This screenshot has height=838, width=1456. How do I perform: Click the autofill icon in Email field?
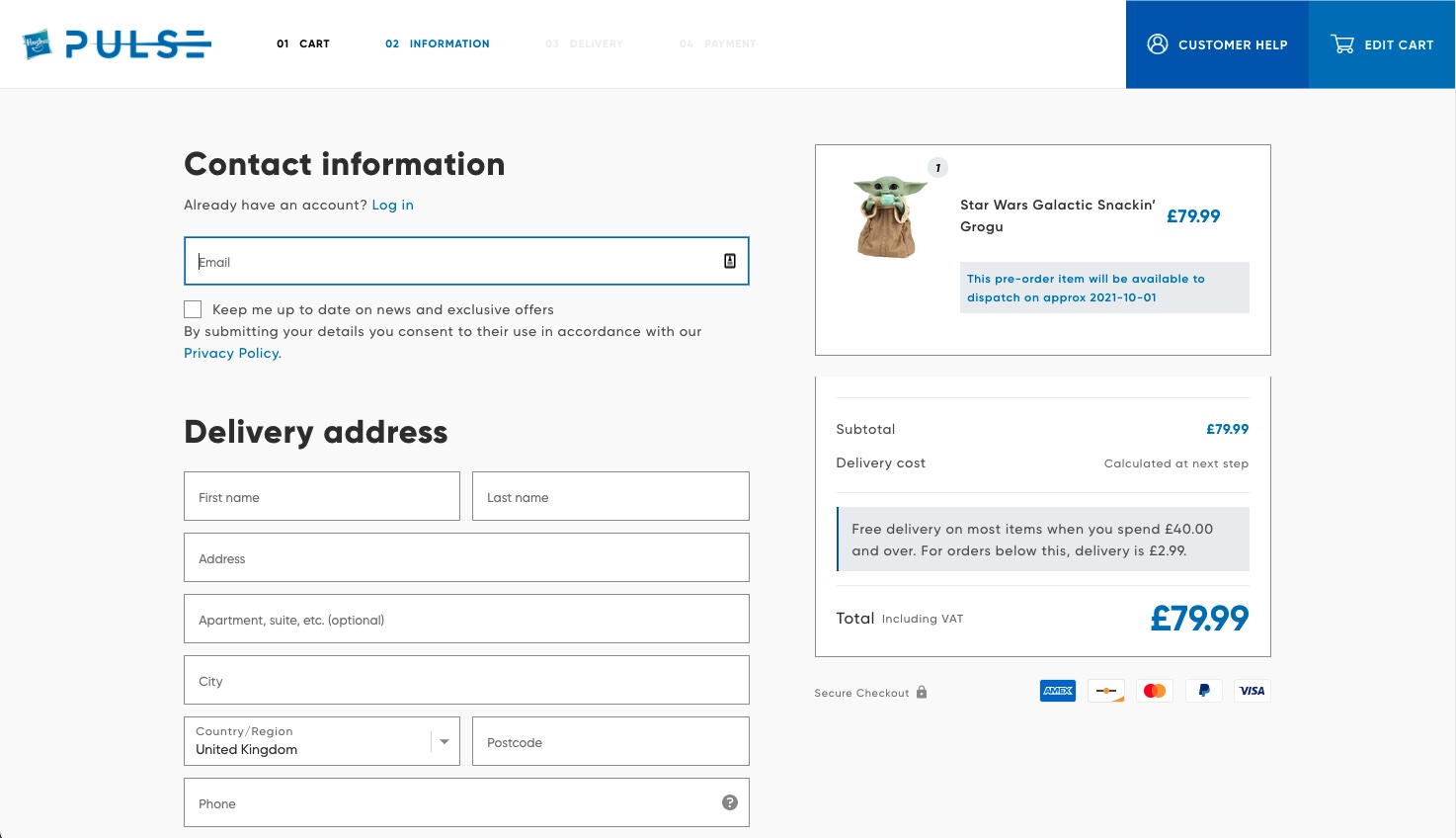[730, 261]
